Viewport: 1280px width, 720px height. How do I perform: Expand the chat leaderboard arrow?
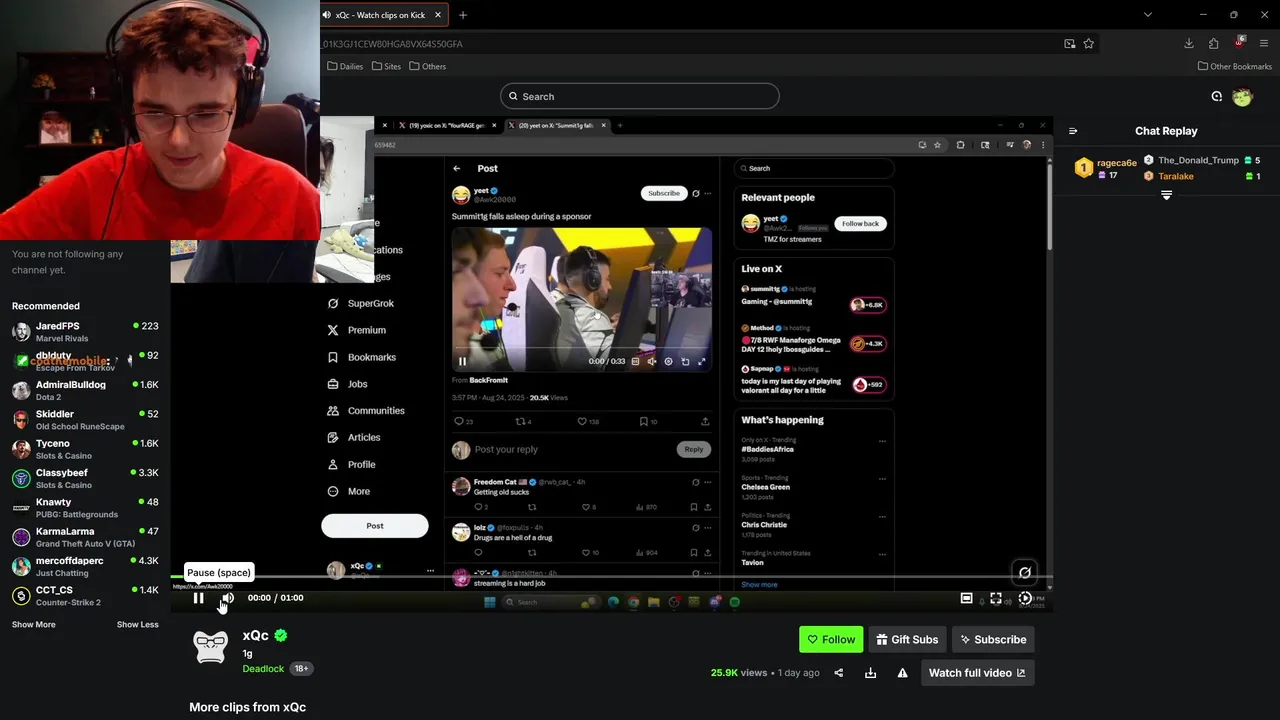click(x=1166, y=195)
